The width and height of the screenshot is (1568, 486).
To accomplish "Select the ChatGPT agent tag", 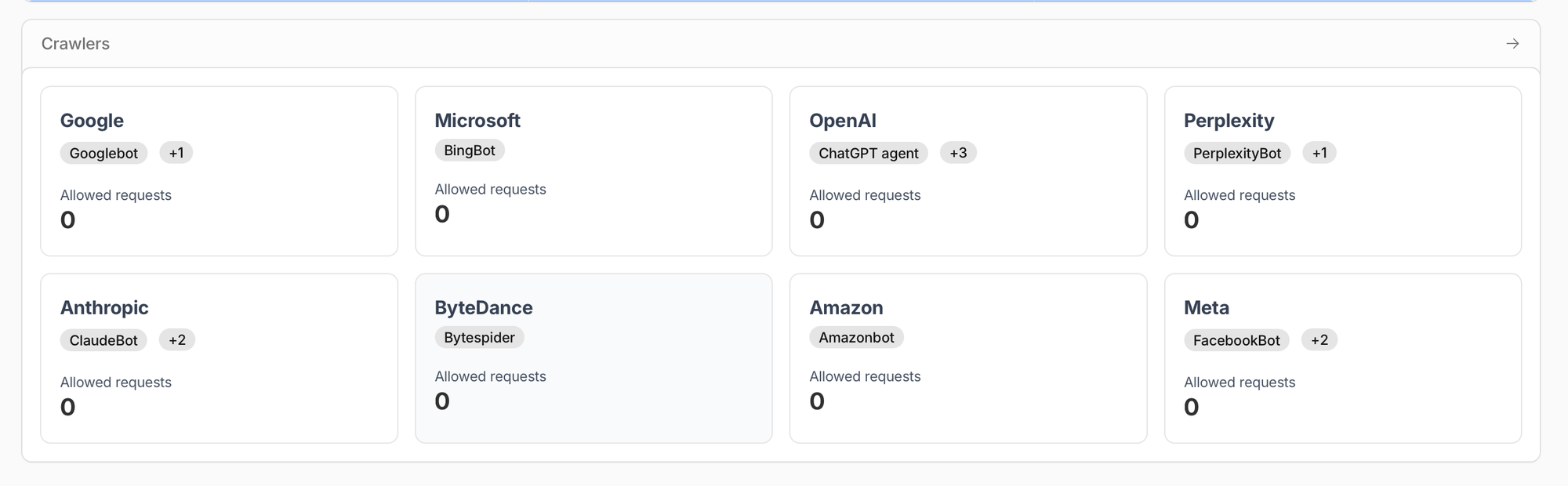I will point(868,153).
